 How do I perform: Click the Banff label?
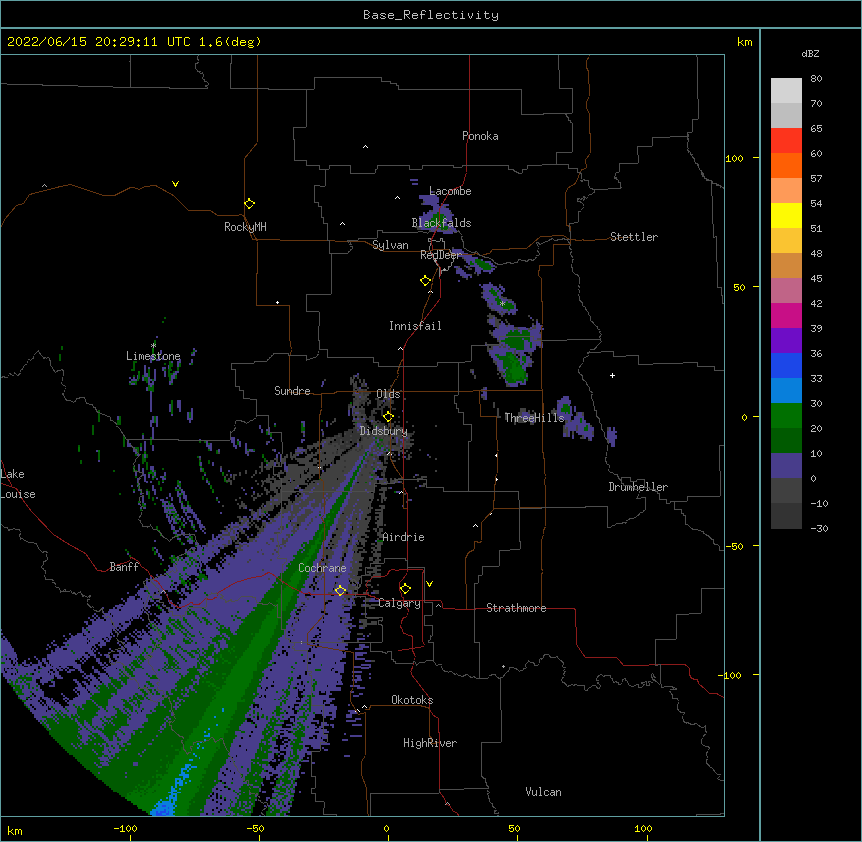124,567
